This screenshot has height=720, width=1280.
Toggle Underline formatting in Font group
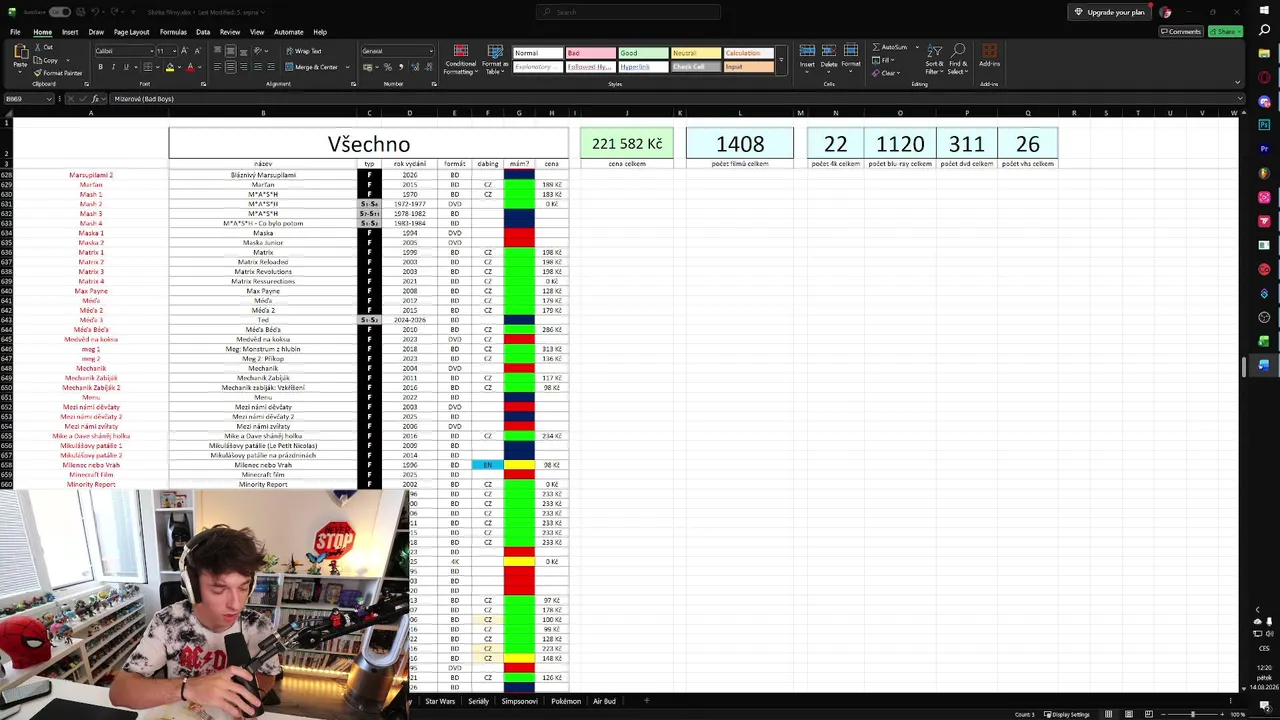tap(126, 67)
